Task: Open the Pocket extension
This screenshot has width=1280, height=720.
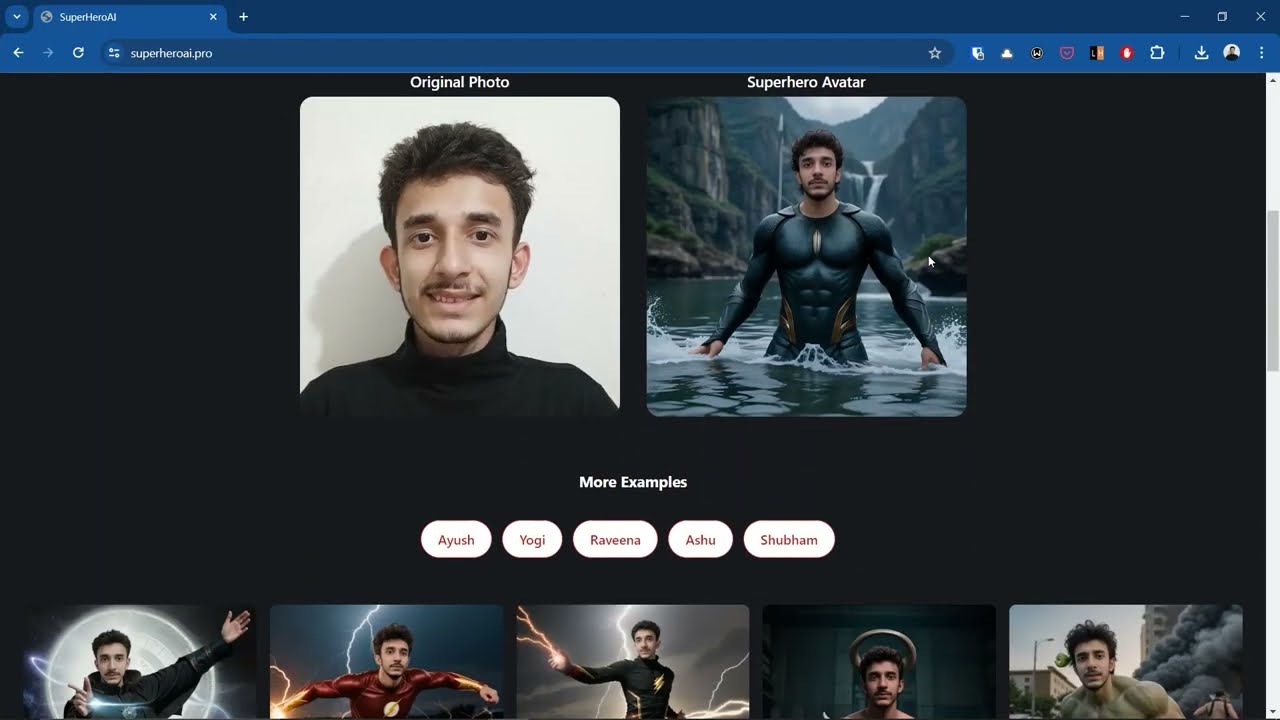Action: [x=1067, y=53]
